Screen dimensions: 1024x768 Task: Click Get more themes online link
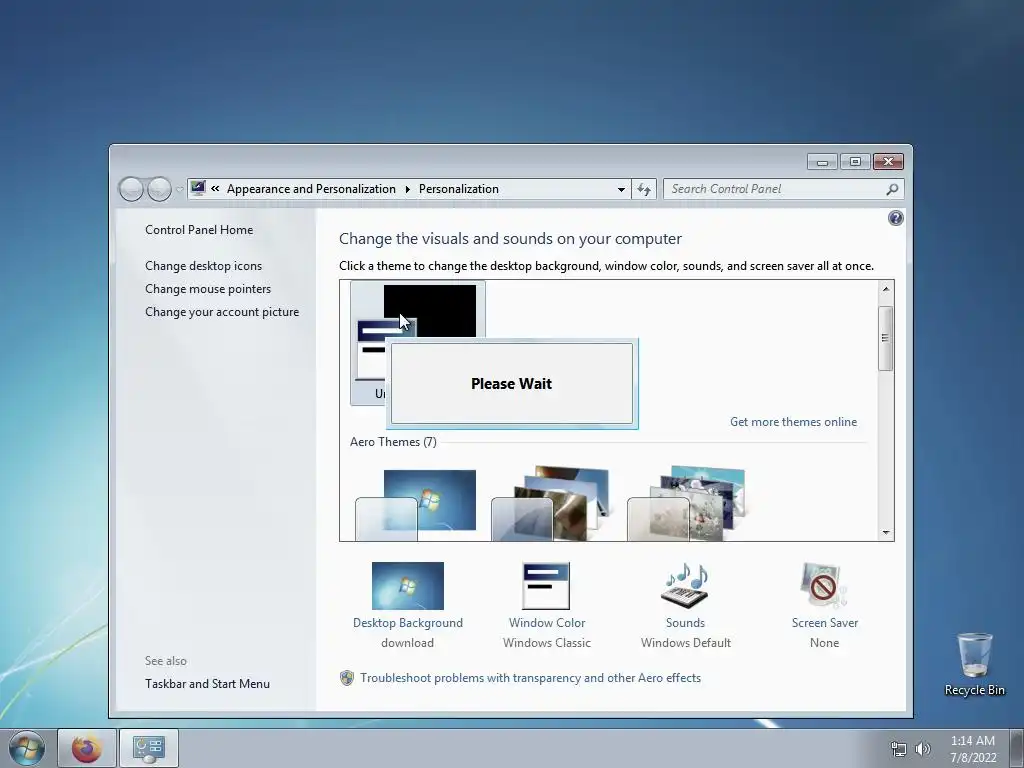tap(793, 422)
